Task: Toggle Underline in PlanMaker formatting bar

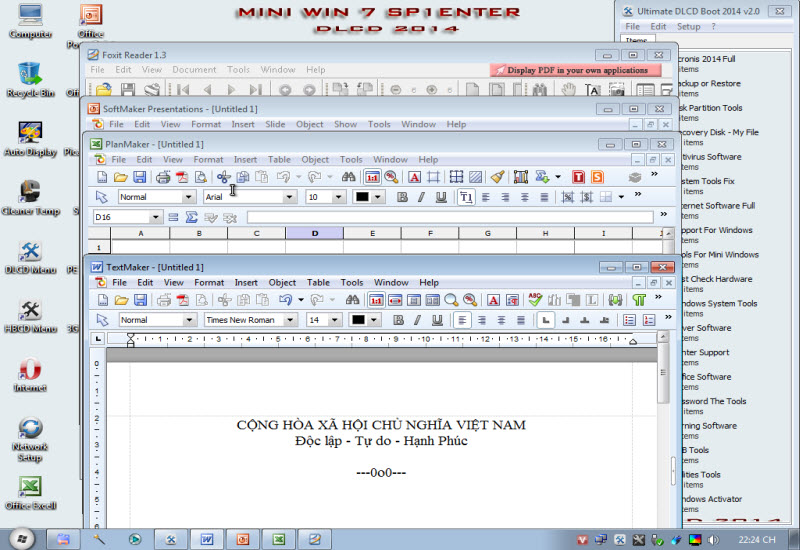Action: pos(441,197)
